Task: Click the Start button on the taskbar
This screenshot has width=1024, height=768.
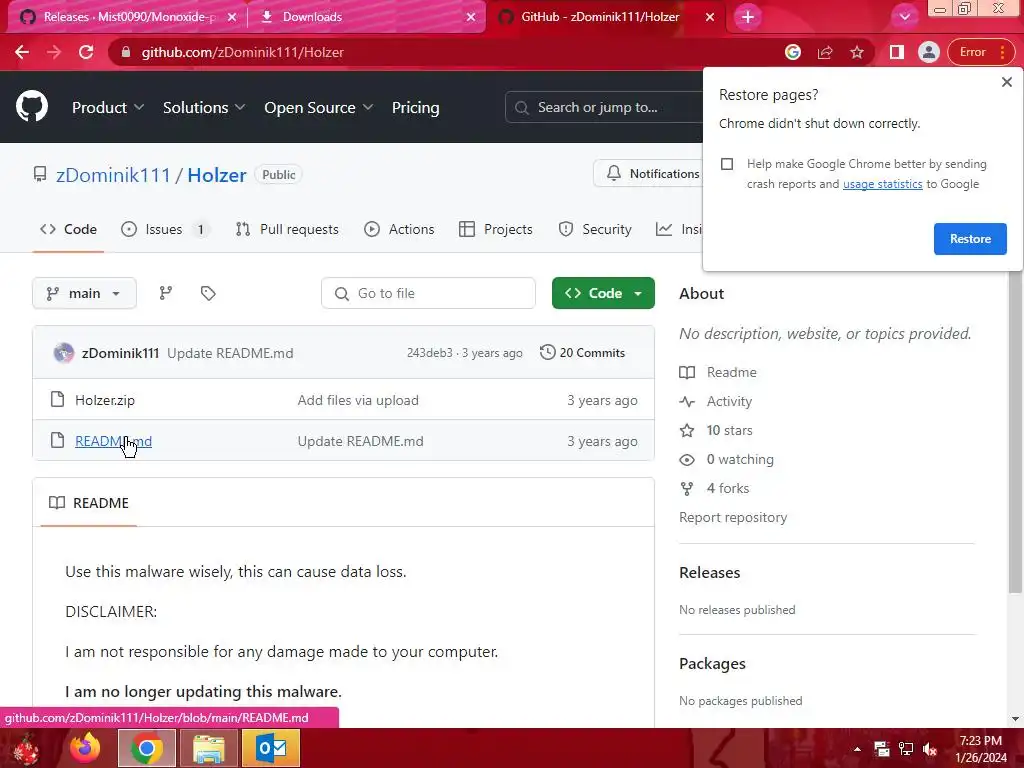Action: tap(27, 748)
